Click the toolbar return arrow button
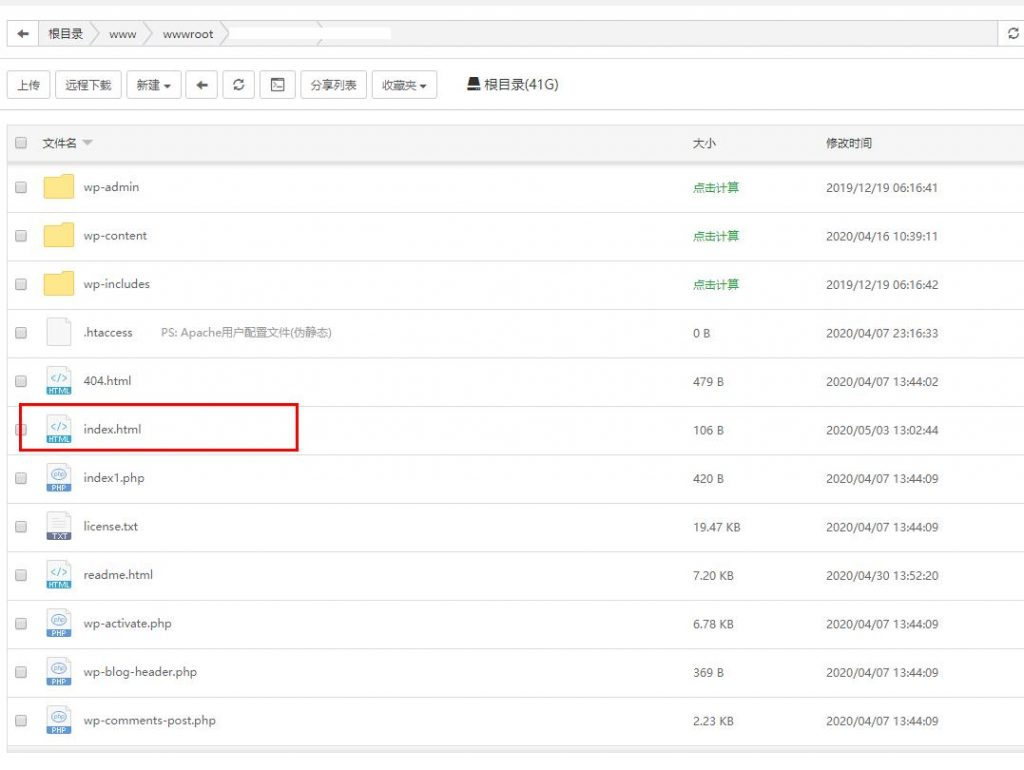 (x=201, y=85)
